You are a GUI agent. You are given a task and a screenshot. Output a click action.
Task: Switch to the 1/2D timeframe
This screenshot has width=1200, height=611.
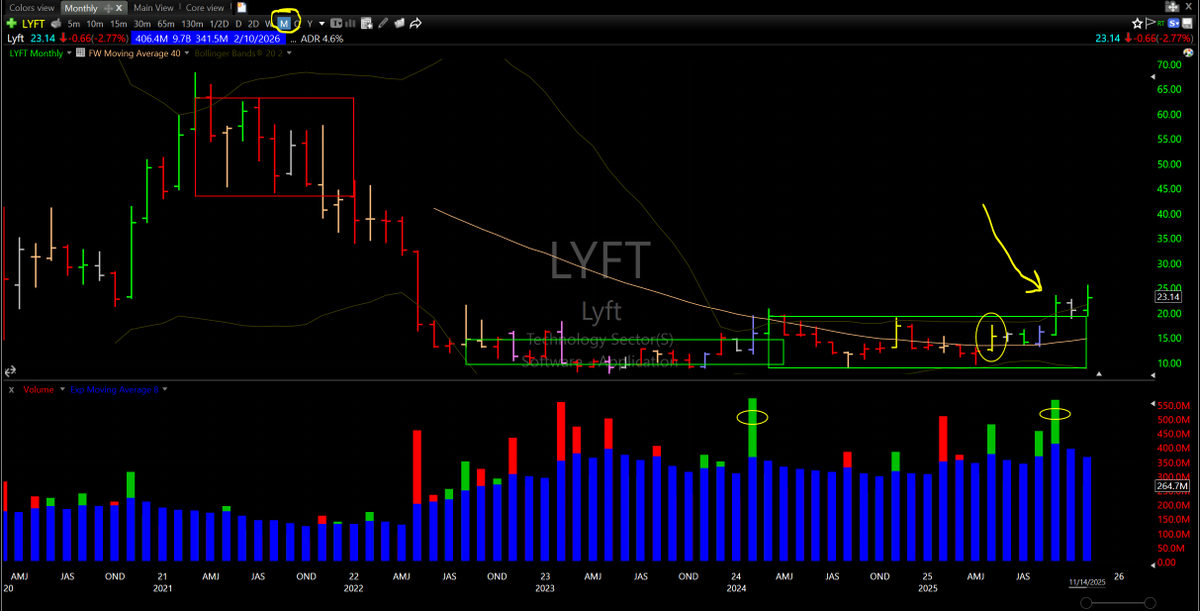pos(219,24)
